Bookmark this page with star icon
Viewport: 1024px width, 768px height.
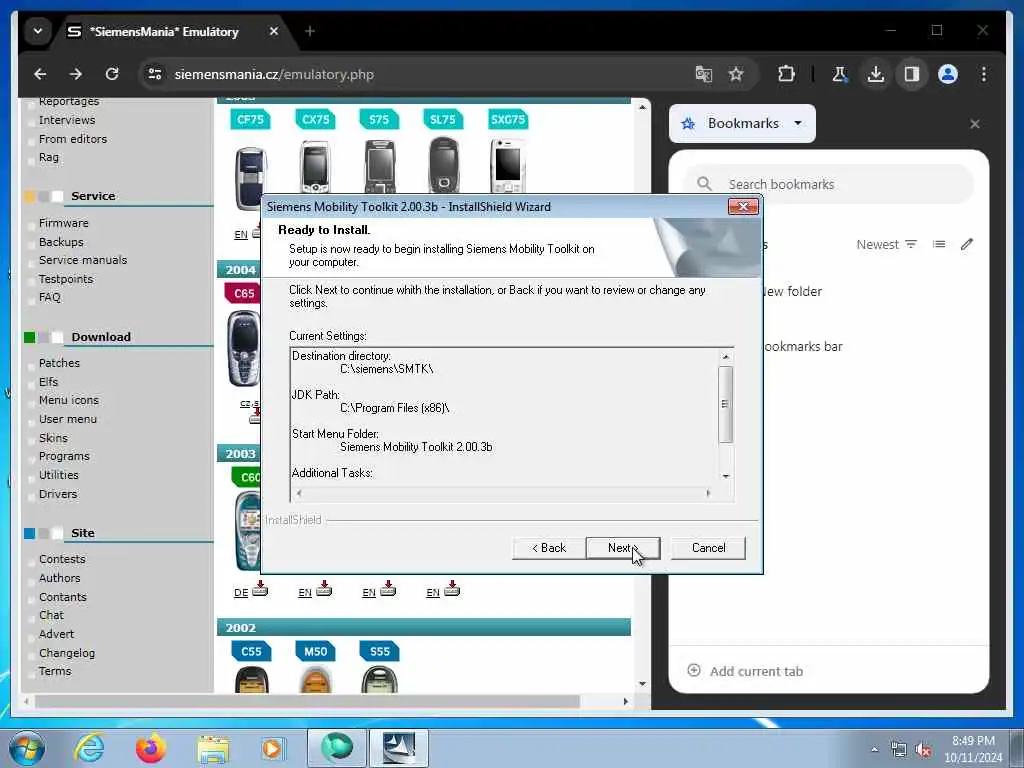[736, 74]
